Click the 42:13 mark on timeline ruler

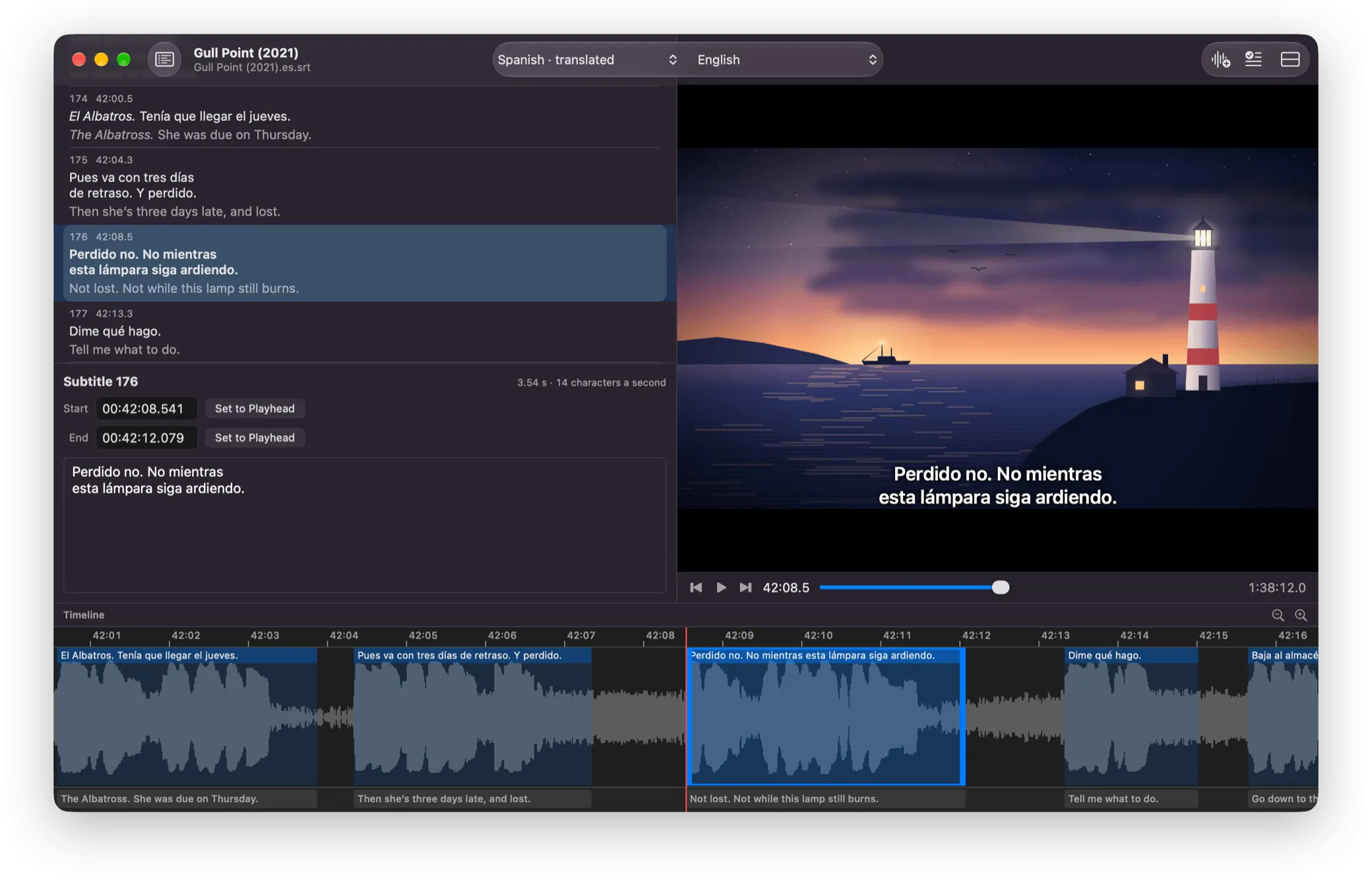[1055, 636]
